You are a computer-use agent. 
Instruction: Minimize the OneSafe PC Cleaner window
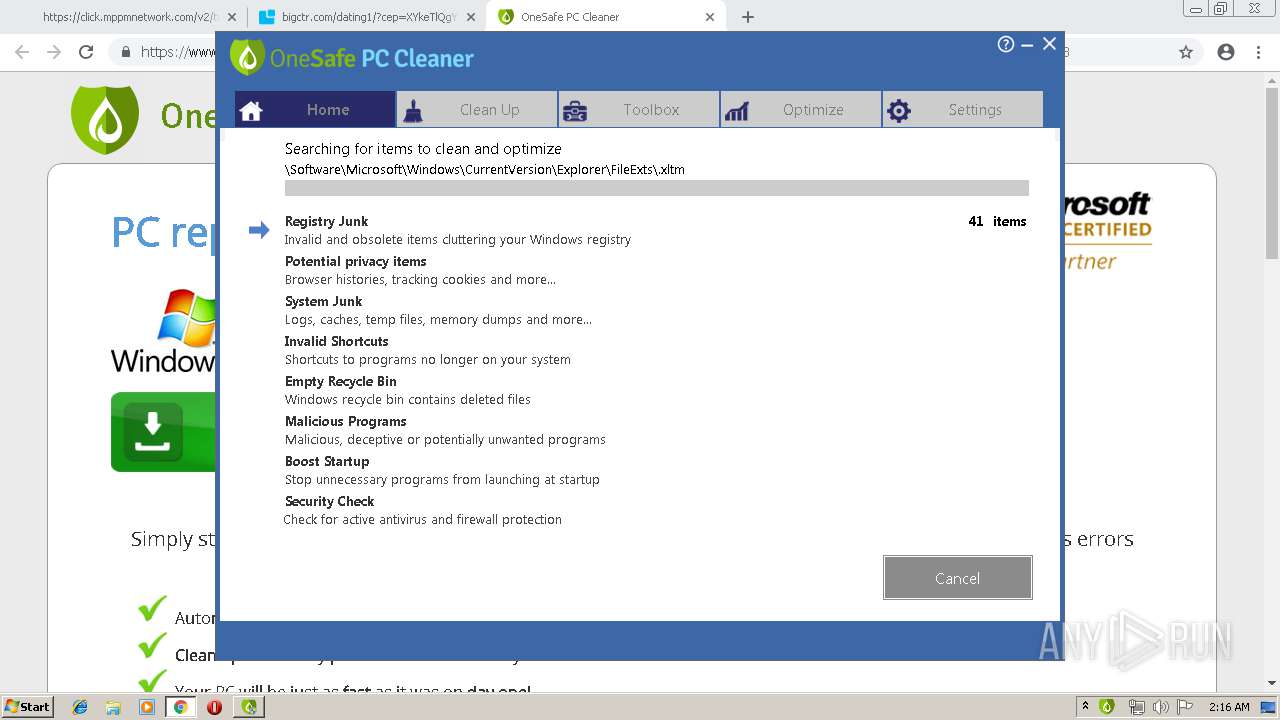1027,45
